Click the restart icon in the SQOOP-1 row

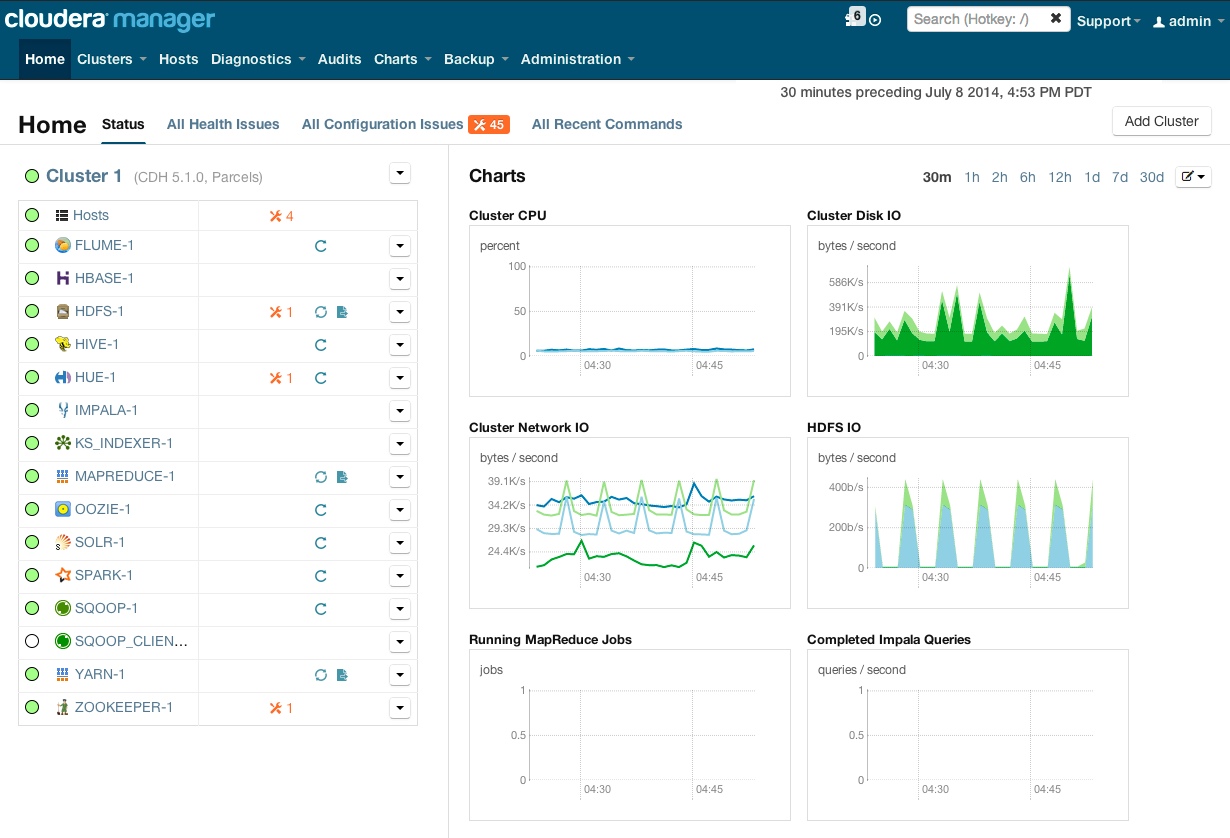point(321,609)
